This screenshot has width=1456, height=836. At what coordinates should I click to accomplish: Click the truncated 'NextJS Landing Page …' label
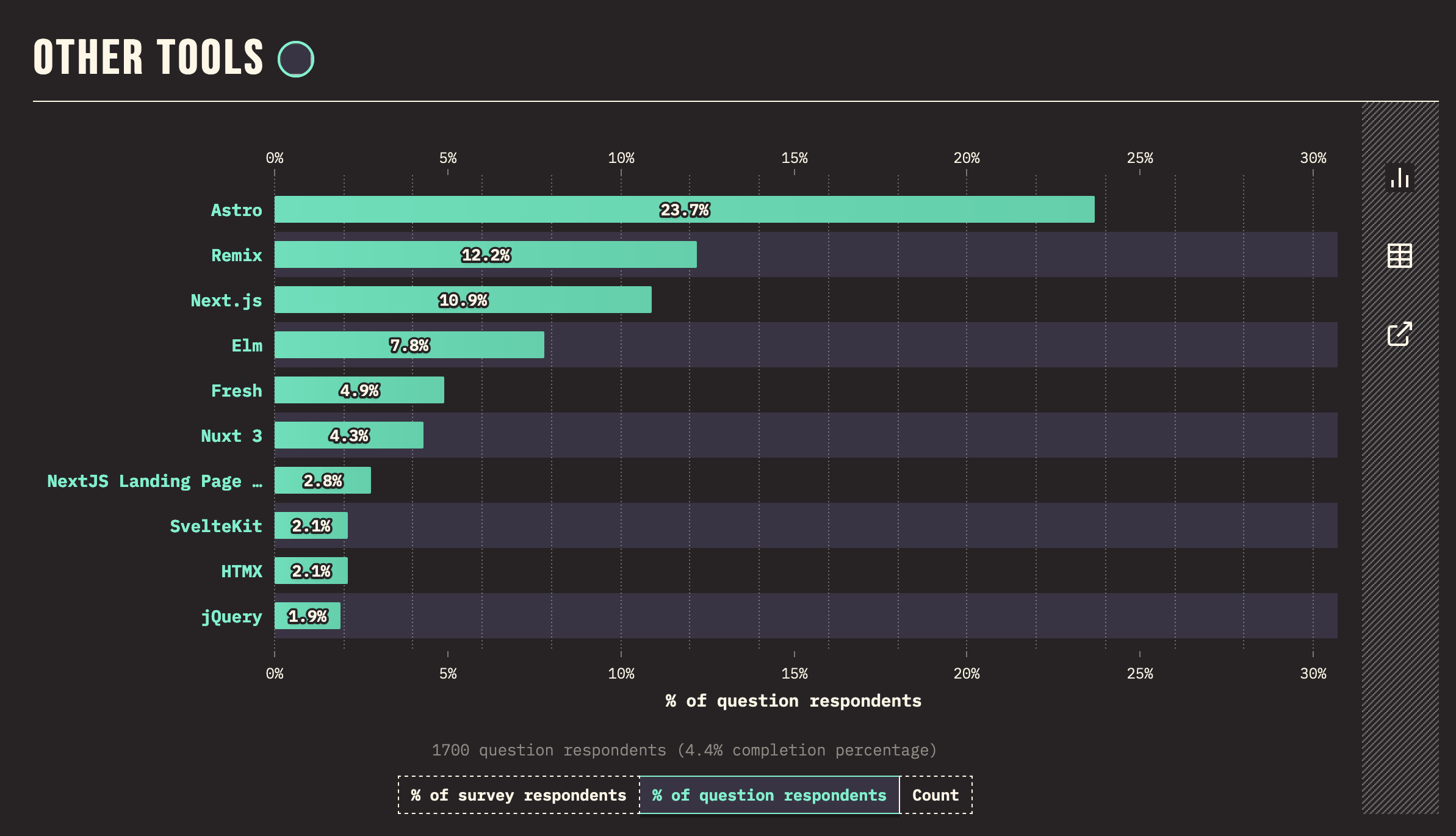click(x=156, y=481)
